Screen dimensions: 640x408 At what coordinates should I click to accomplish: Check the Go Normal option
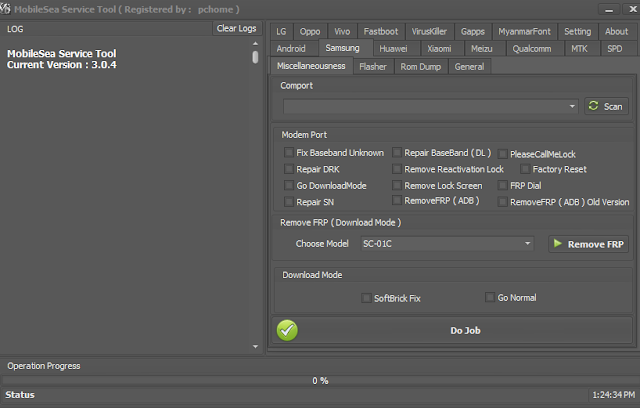pyautogui.click(x=490, y=297)
